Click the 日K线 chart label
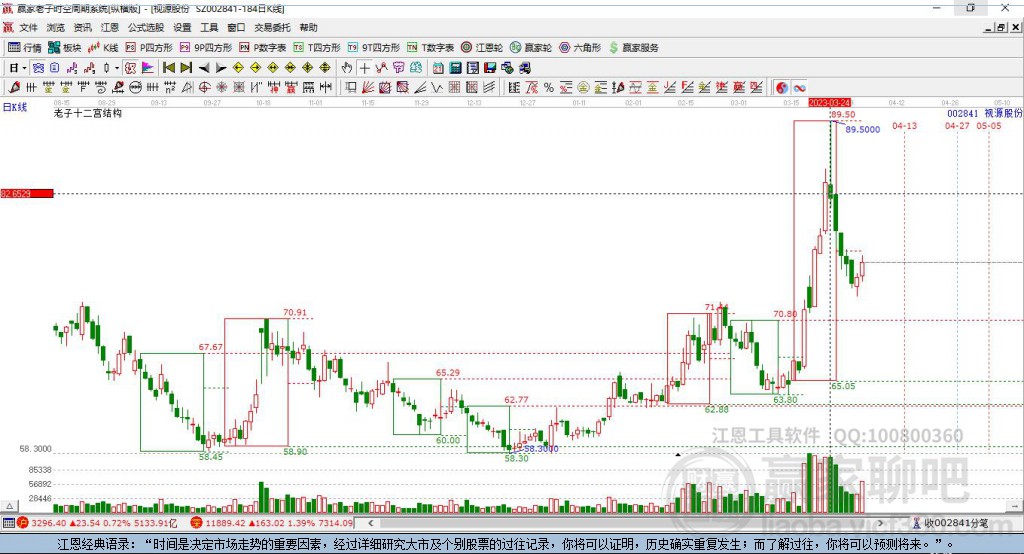 click(x=15, y=108)
